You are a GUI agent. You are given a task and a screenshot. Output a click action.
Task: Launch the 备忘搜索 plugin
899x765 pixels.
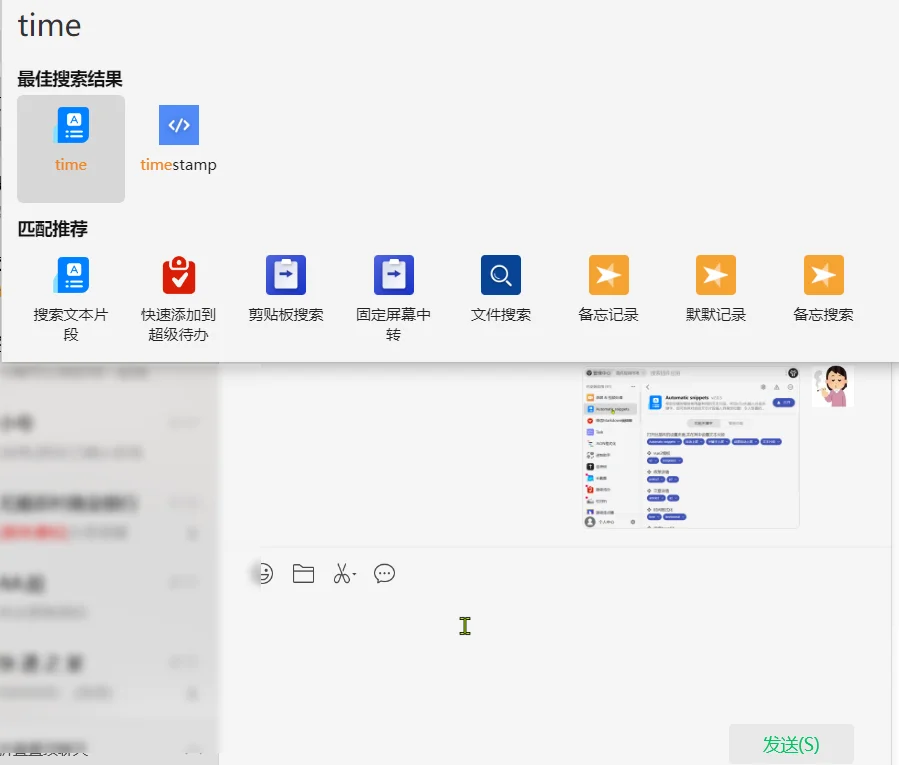pyautogui.click(x=823, y=285)
